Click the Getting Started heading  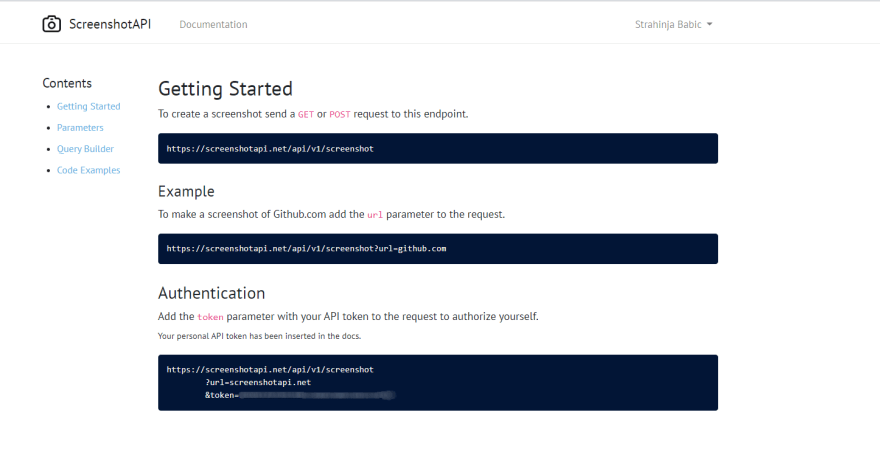pyautogui.click(x=225, y=89)
